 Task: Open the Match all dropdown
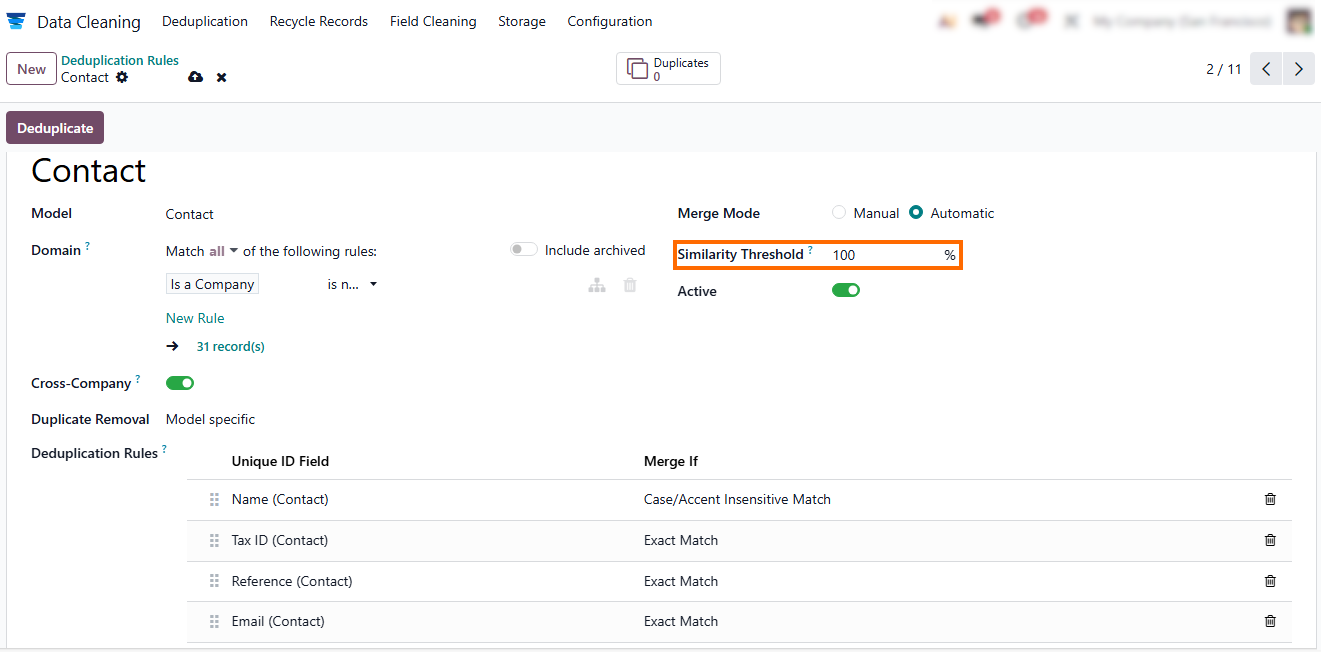pyautogui.click(x=223, y=251)
